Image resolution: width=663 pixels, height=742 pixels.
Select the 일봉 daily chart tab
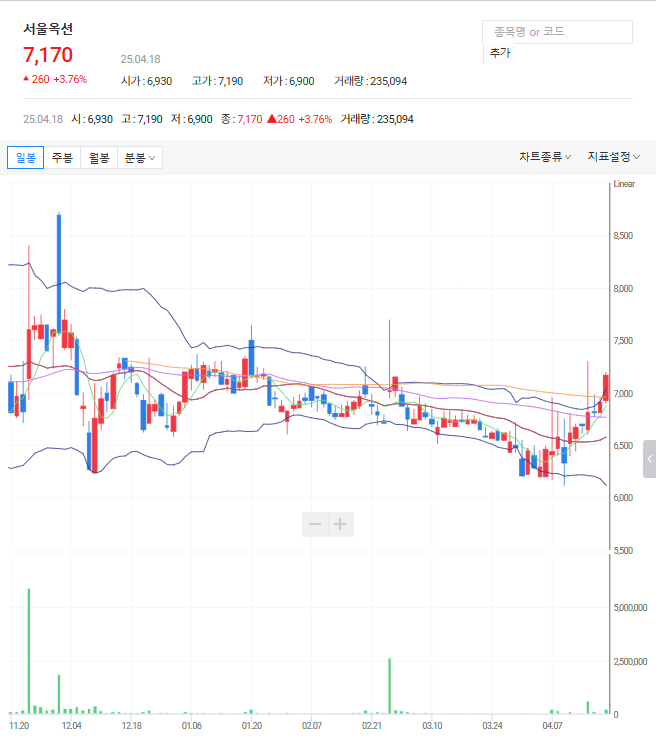point(26,158)
